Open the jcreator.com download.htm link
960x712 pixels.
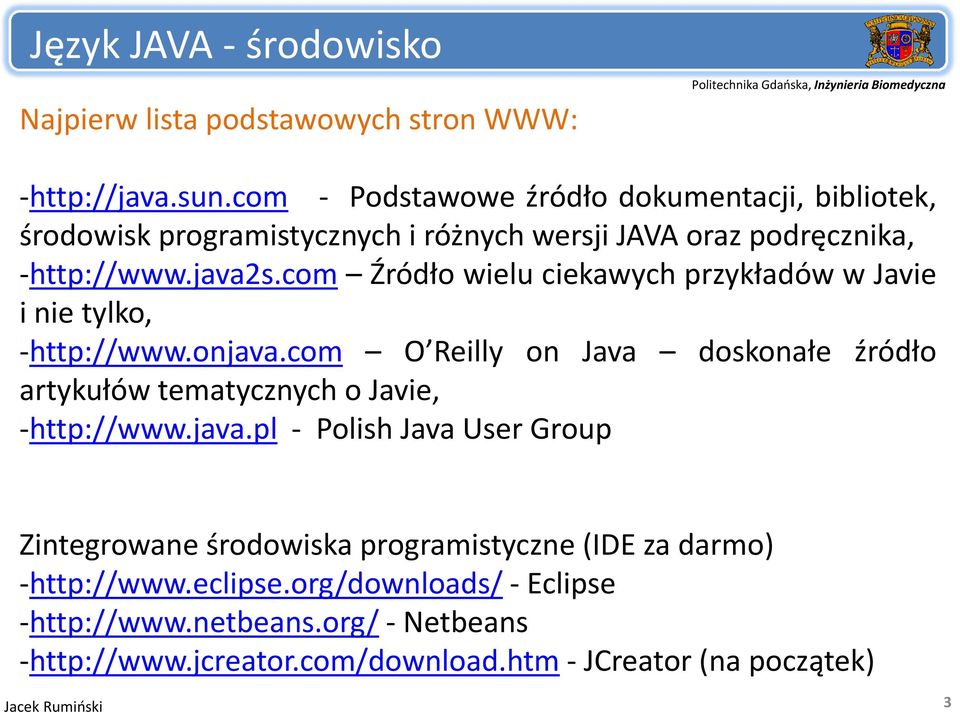click(294, 661)
